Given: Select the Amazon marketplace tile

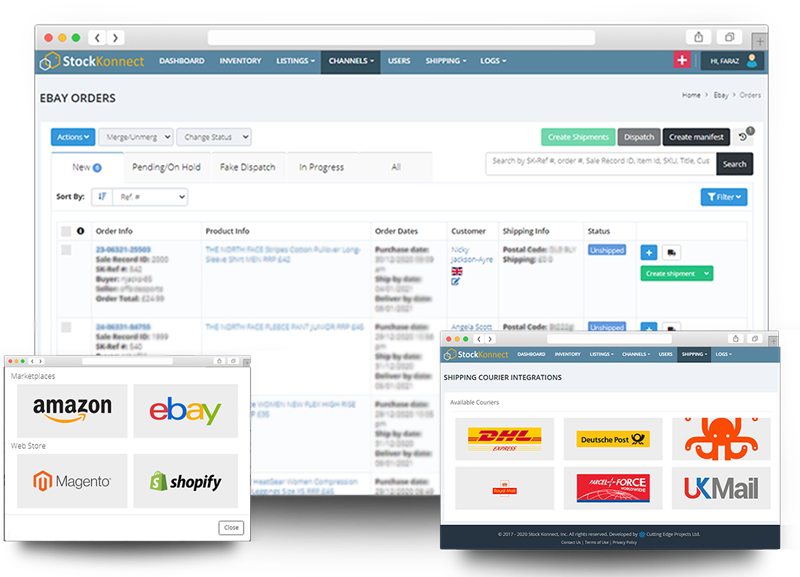Looking at the screenshot, I should (72, 411).
